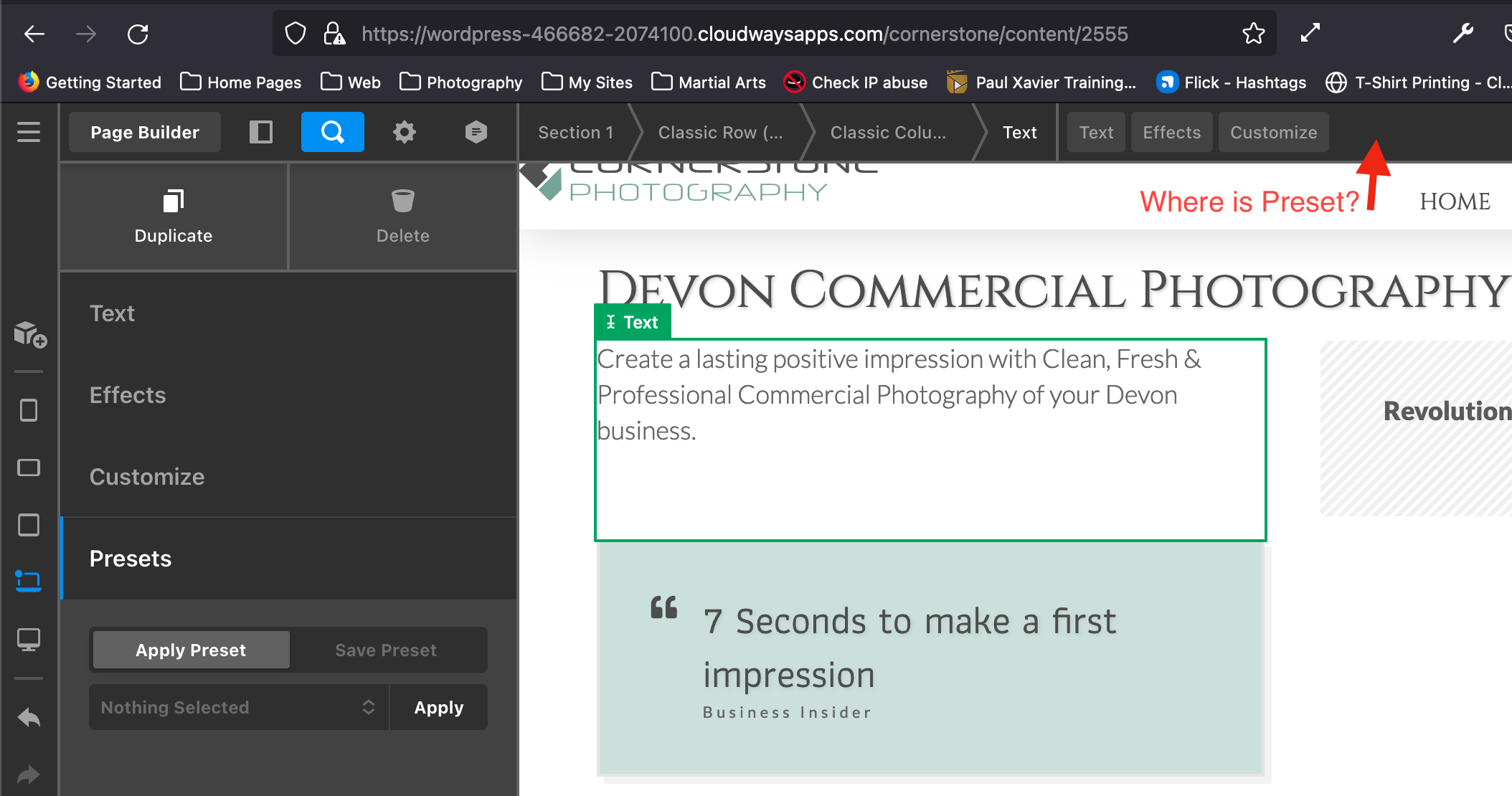The image size is (1512, 796).
Task: Click the elements cube-plus icon
Action: click(x=29, y=334)
